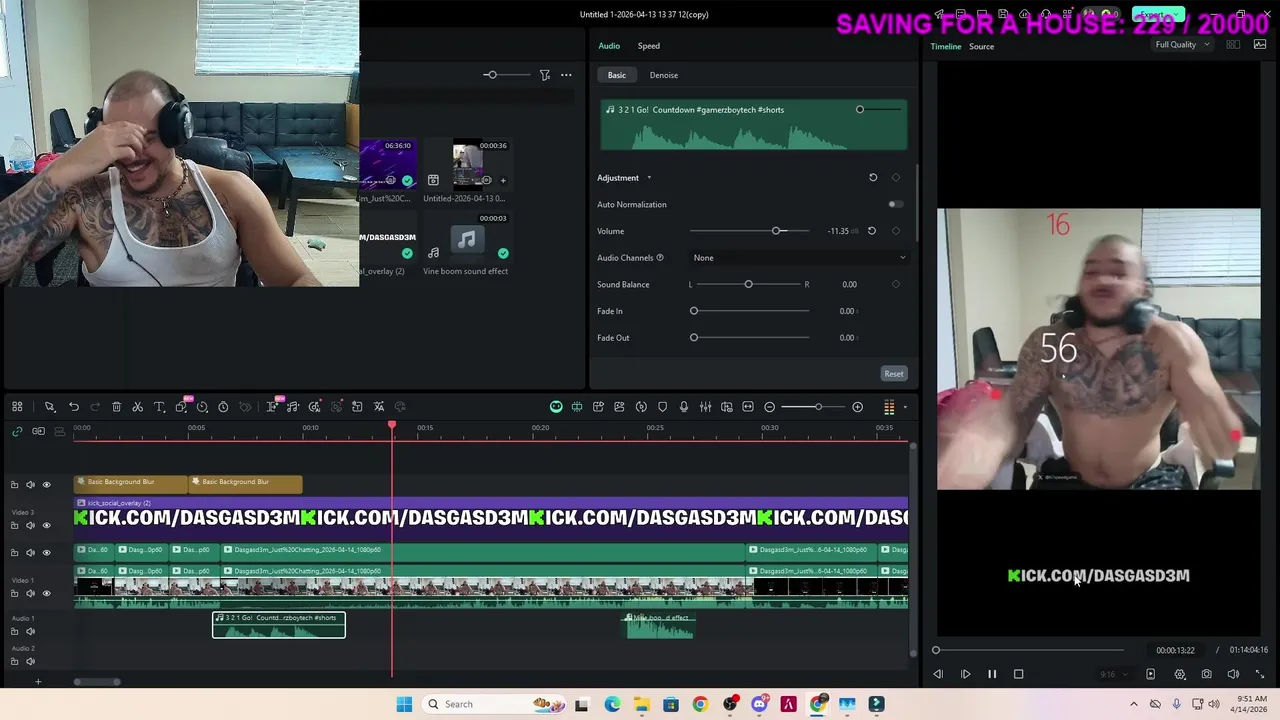Switch preview to Timeline tab
The width and height of the screenshot is (1280, 720).
[x=946, y=47]
